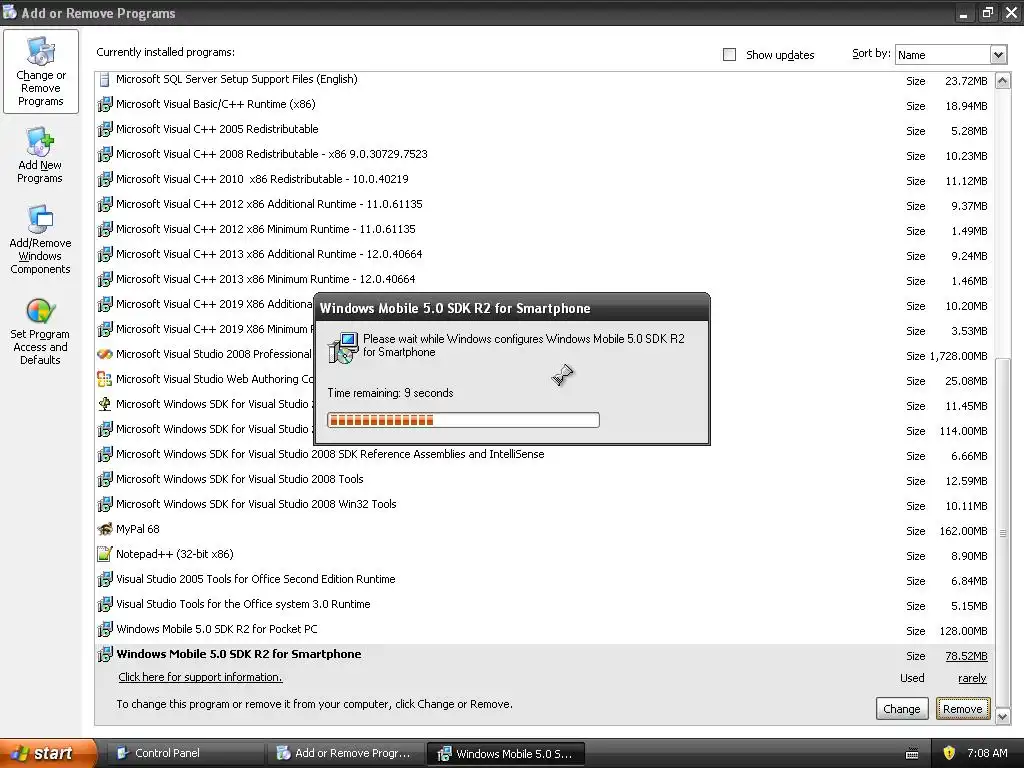Viewport: 1024px width, 768px height.
Task: Click icon of Visual C++ 2012 x86 Minimum Runtime
Action: click(x=104, y=229)
